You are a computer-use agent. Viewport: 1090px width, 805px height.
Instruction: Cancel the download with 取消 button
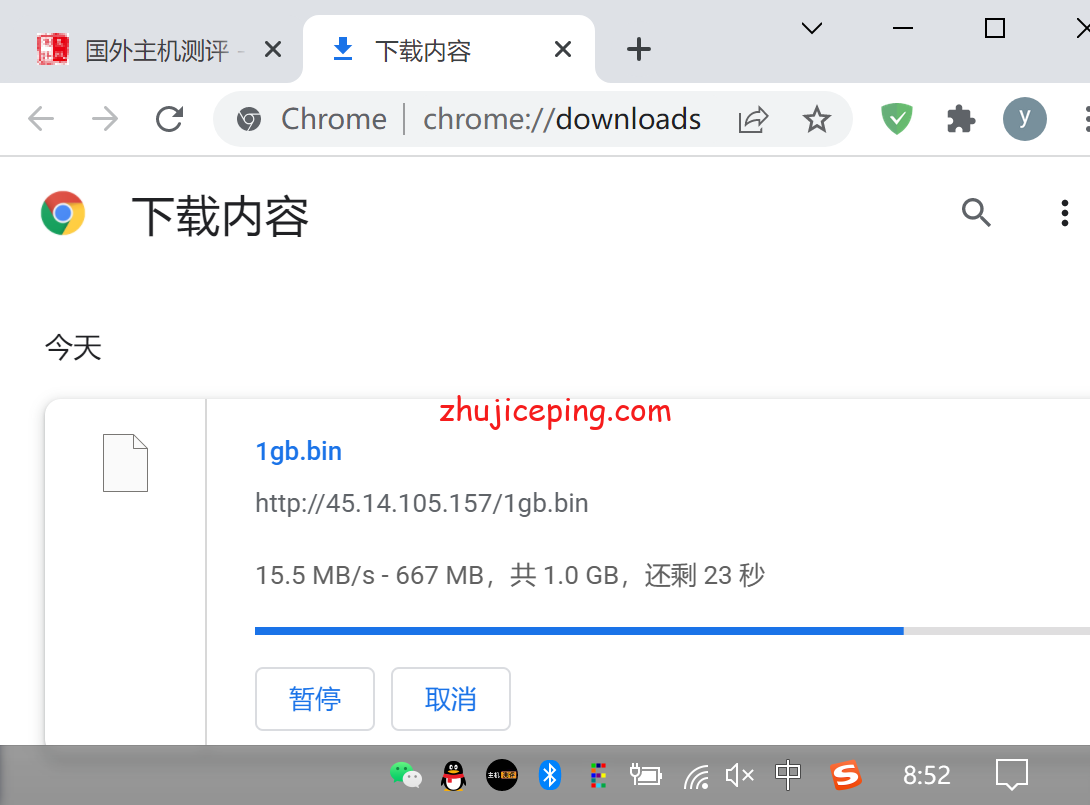(451, 699)
